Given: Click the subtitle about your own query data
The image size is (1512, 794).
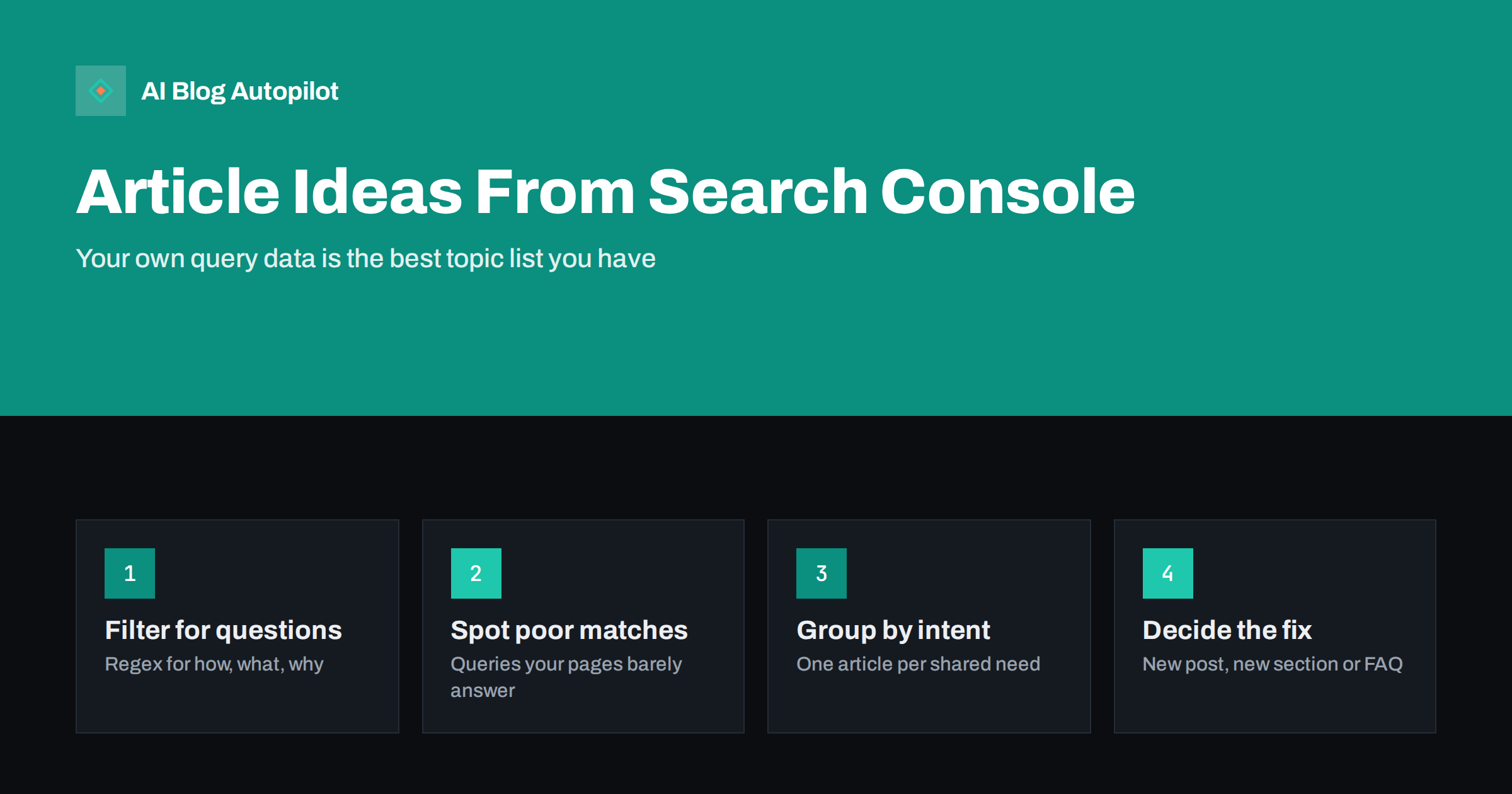Looking at the screenshot, I should tap(365, 259).
